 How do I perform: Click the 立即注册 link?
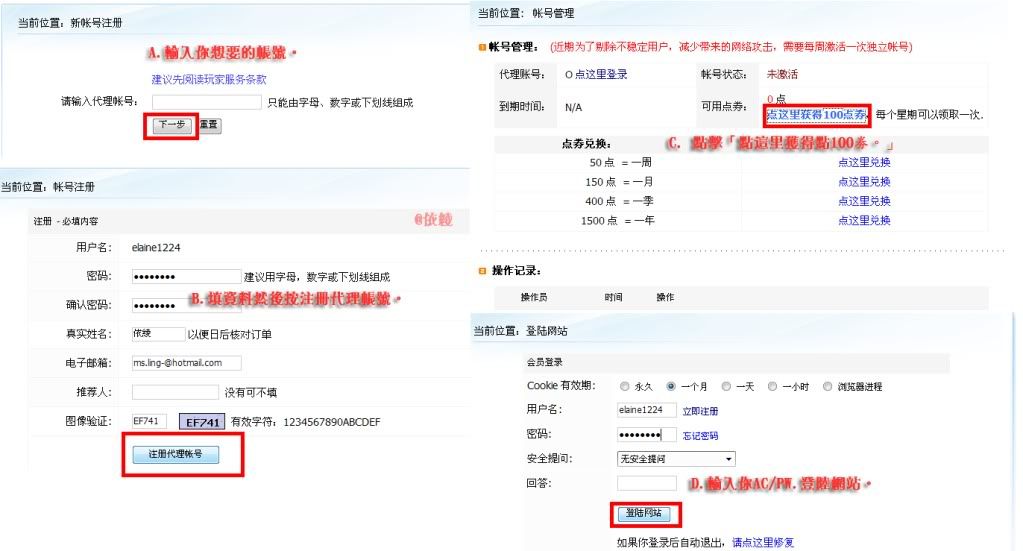[700, 411]
